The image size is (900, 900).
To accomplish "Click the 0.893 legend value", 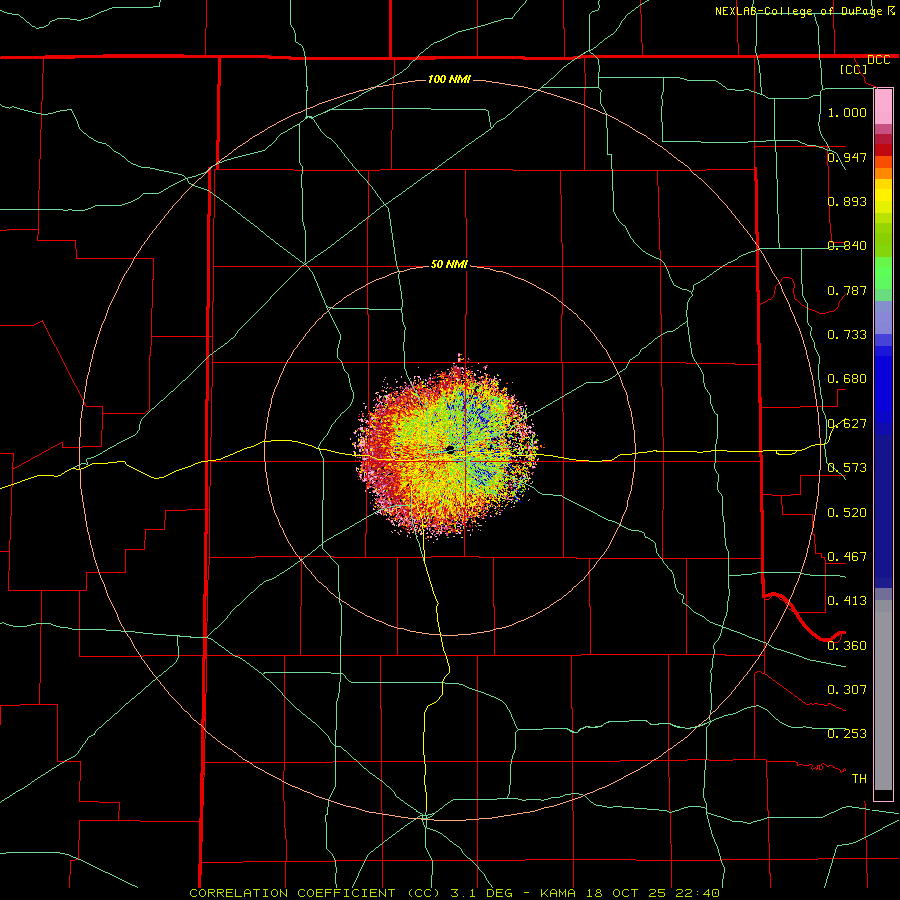I will pyautogui.click(x=847, y=201).
